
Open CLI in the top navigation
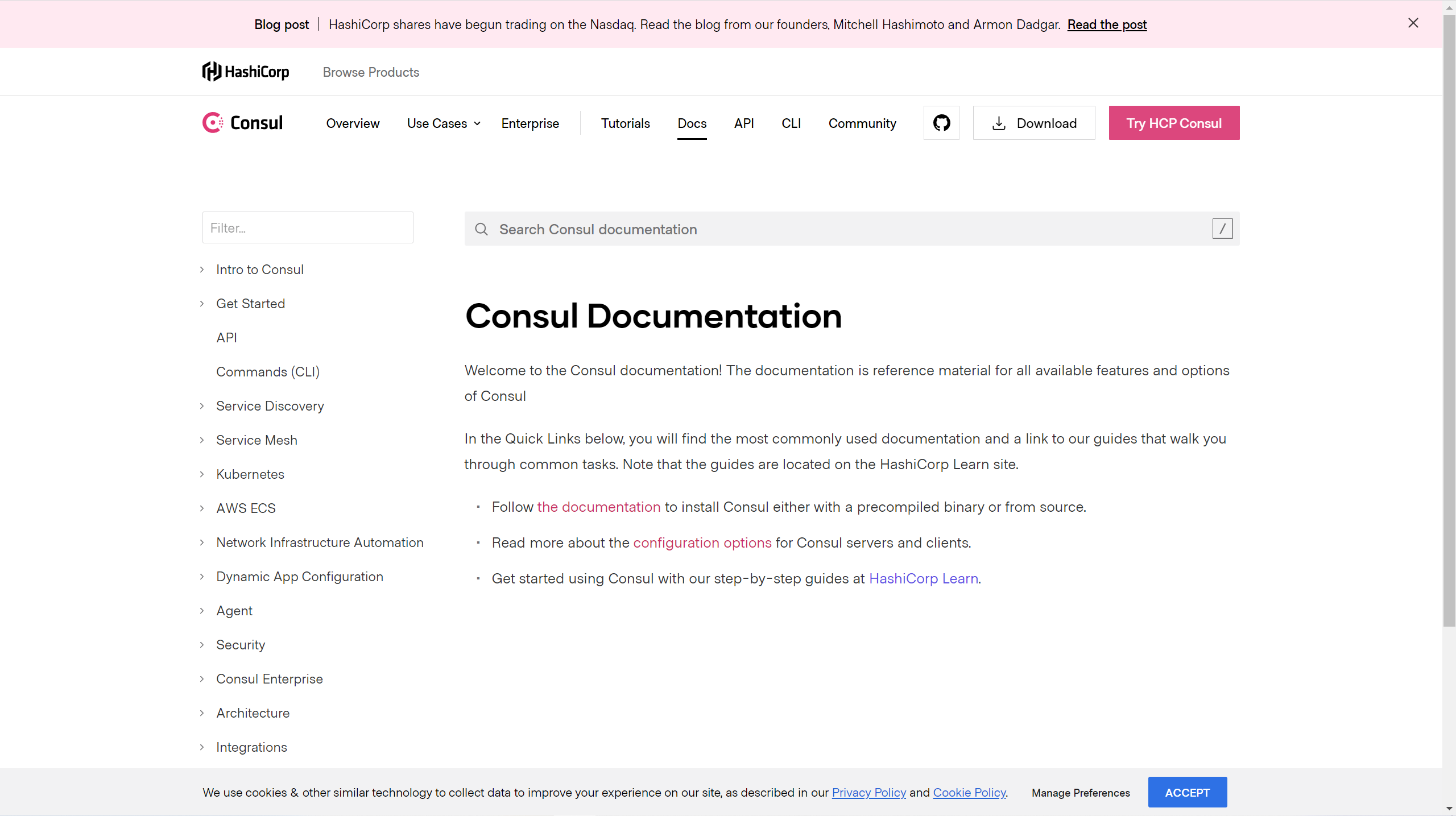tap(791, 123)
